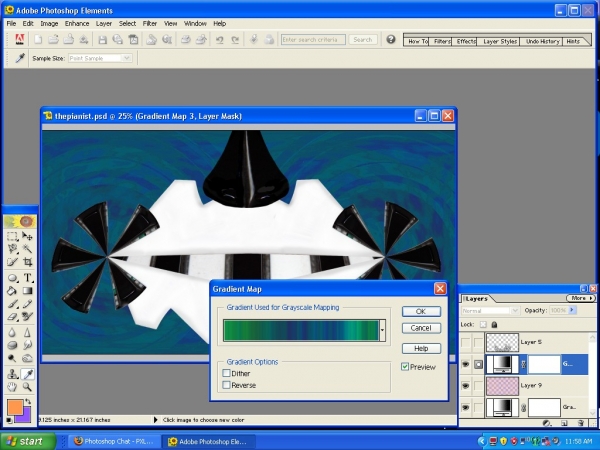Select the Clone Stamp tool

(x=12, y=374)
